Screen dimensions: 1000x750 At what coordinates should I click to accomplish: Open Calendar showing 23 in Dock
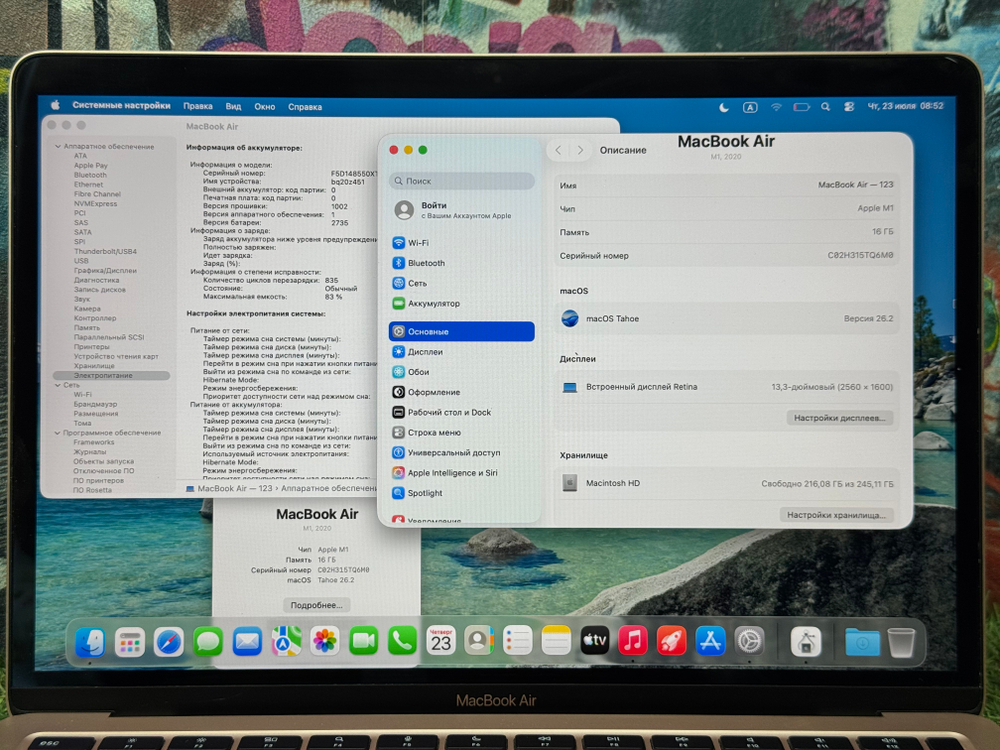(x=441, y=642)
